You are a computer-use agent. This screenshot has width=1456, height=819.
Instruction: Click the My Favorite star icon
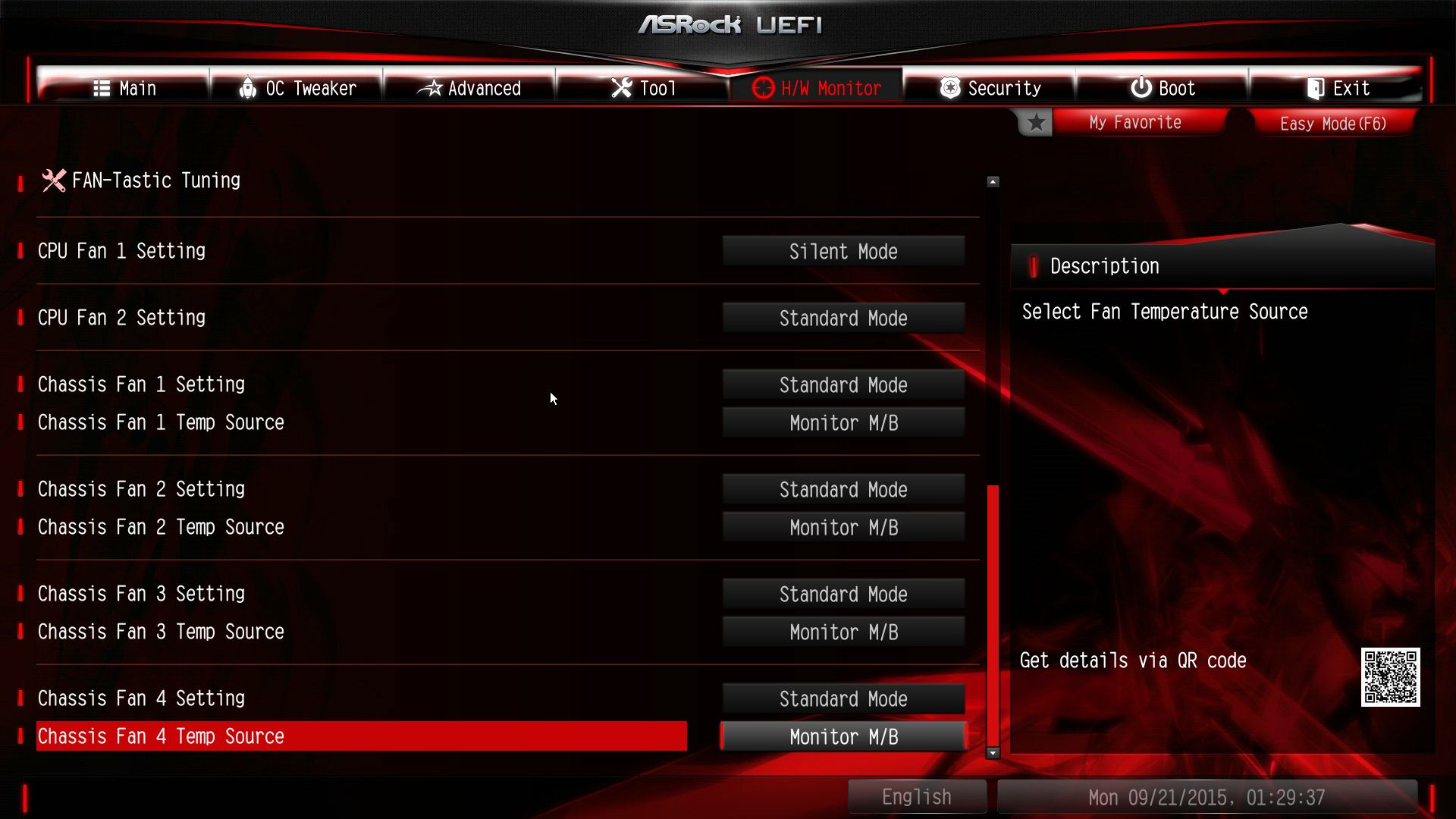pyautogui.click(x=1036, y=123)
